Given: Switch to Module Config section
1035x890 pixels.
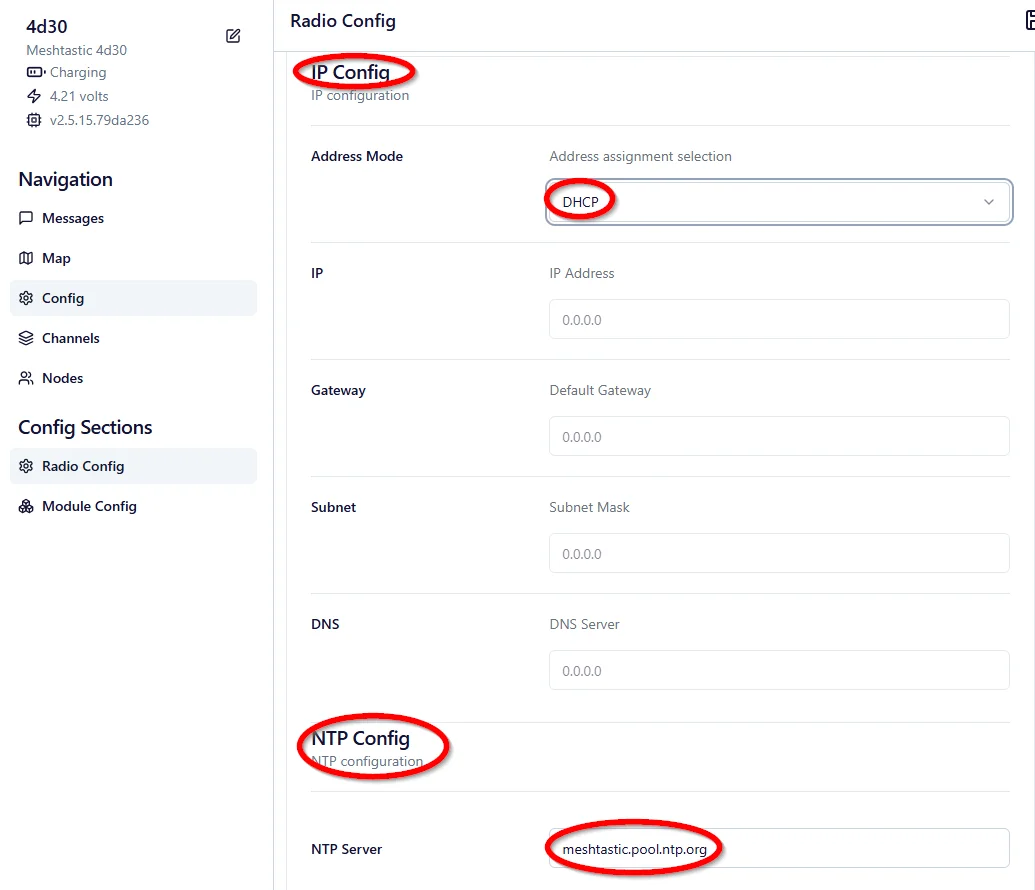Looking at the screenshot, I should 133,506.
